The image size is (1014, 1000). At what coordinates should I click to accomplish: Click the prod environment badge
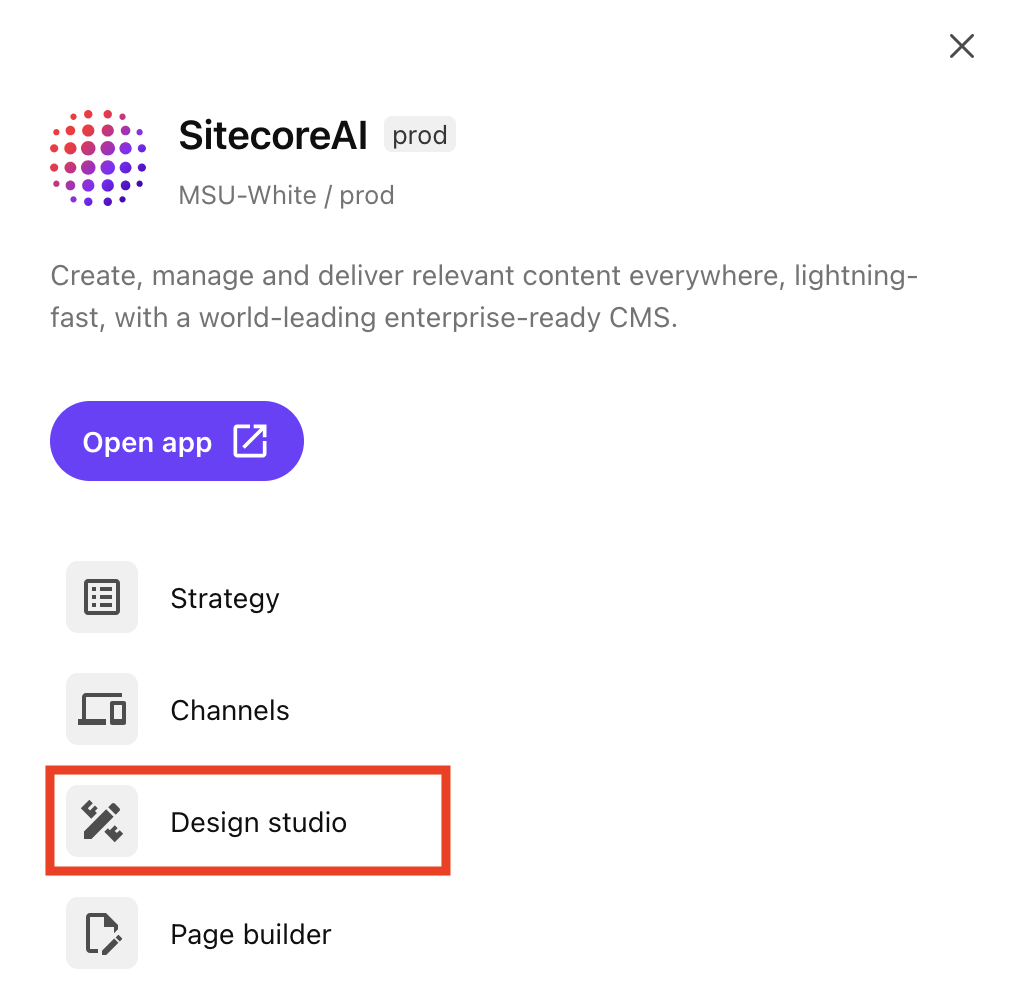[x=419, y=134]
